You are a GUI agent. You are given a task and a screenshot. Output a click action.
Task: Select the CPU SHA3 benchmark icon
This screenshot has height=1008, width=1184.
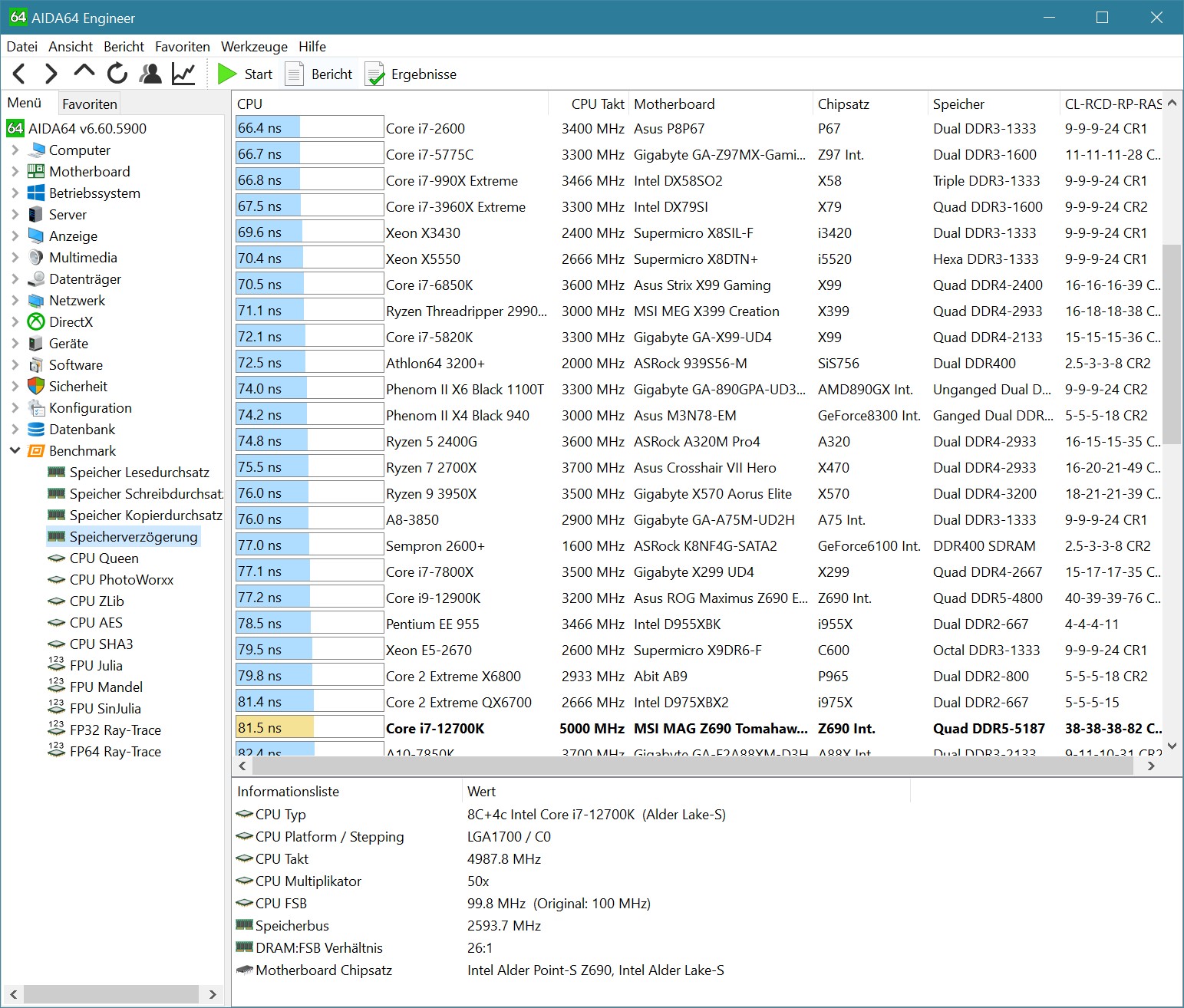pyautogui.click(x=56, y=644)
